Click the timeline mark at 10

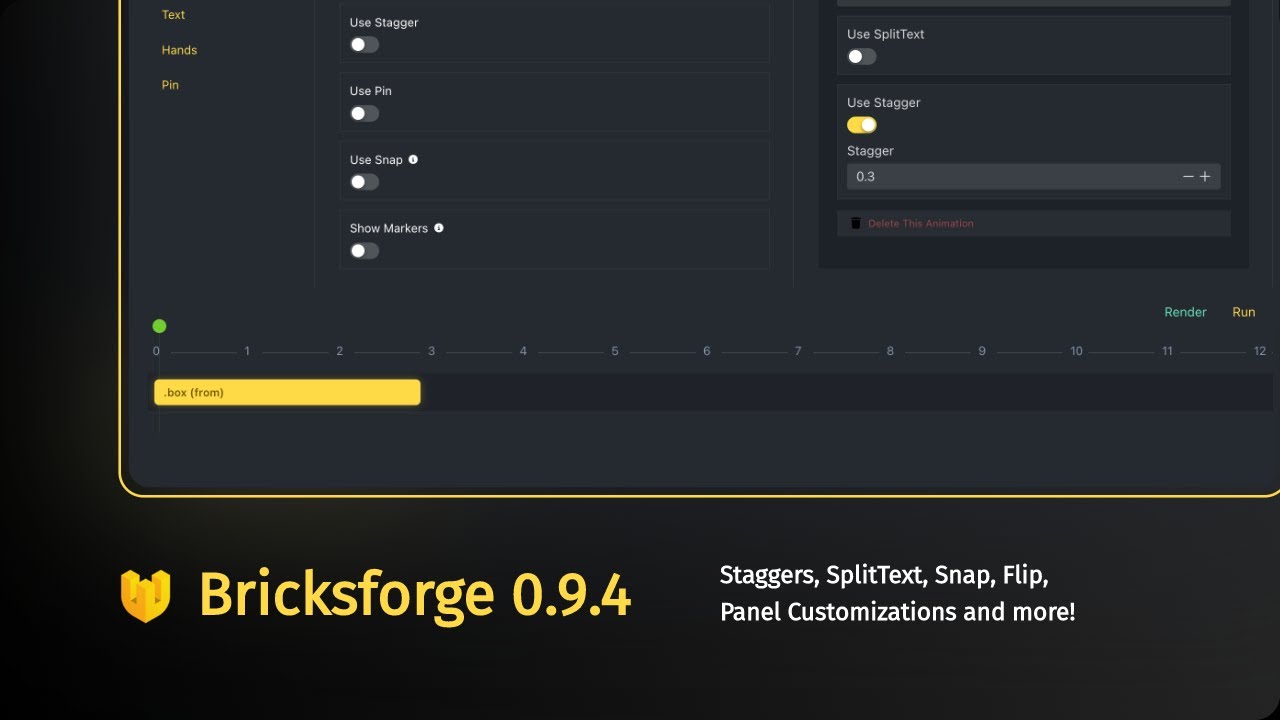point(1076,351)
